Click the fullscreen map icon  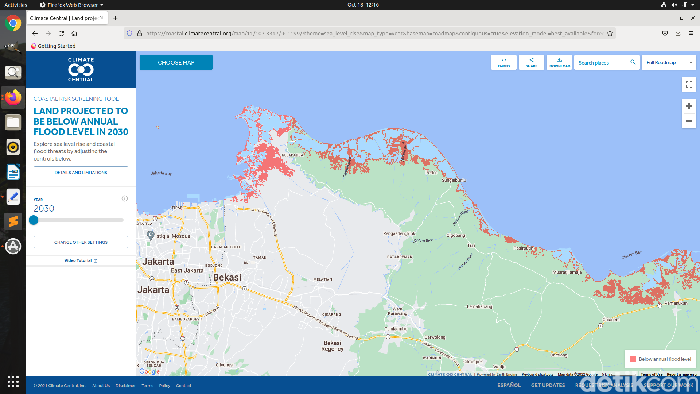[688, 84]
